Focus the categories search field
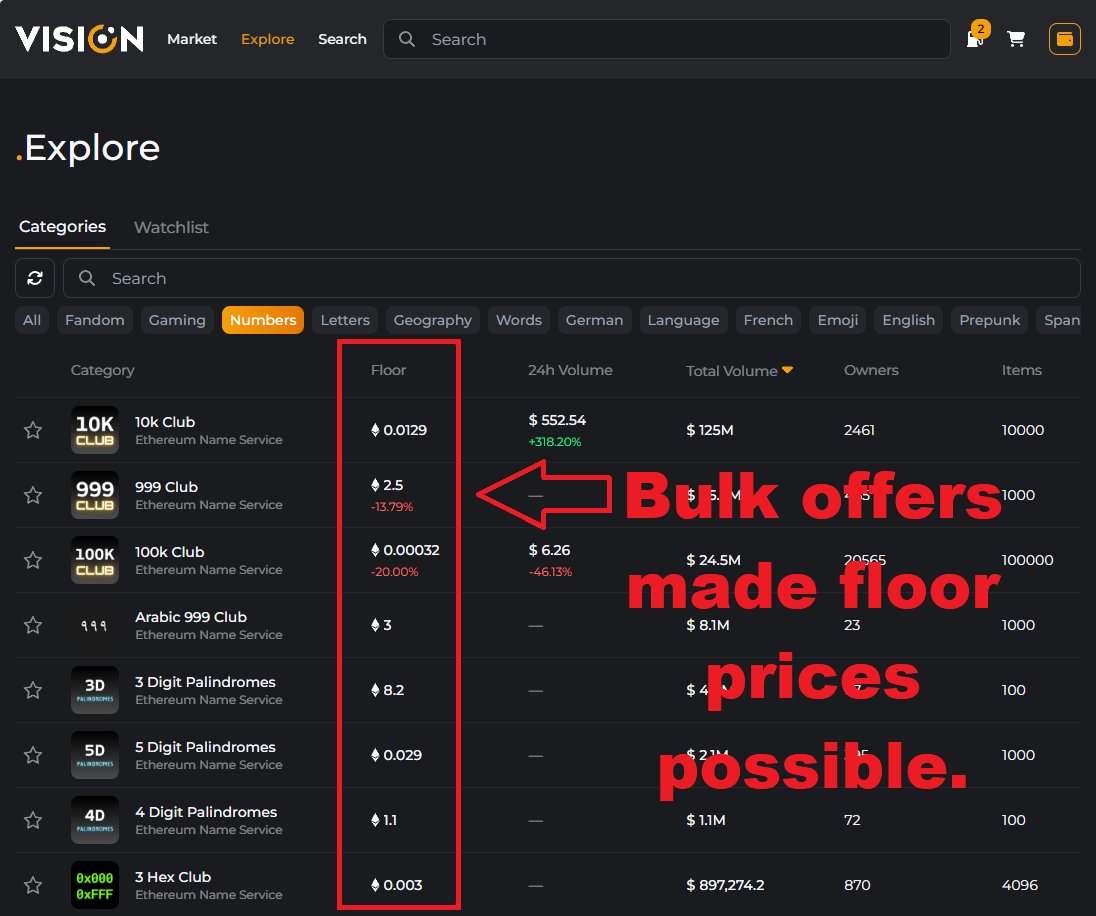The image size is (1096, 916). pyautogui.click(x=572, y=278)
